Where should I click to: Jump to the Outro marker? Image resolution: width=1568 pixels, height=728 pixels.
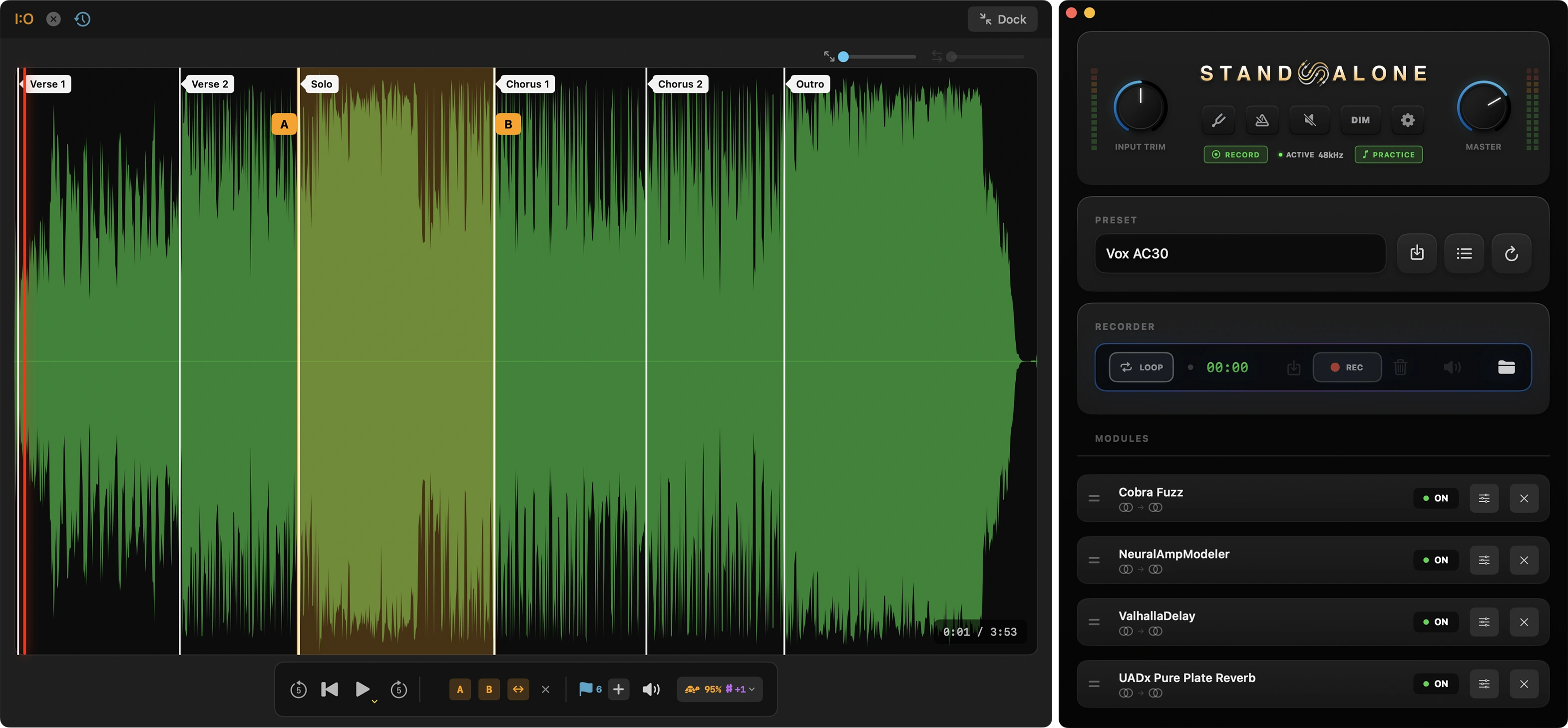point(809,84)
